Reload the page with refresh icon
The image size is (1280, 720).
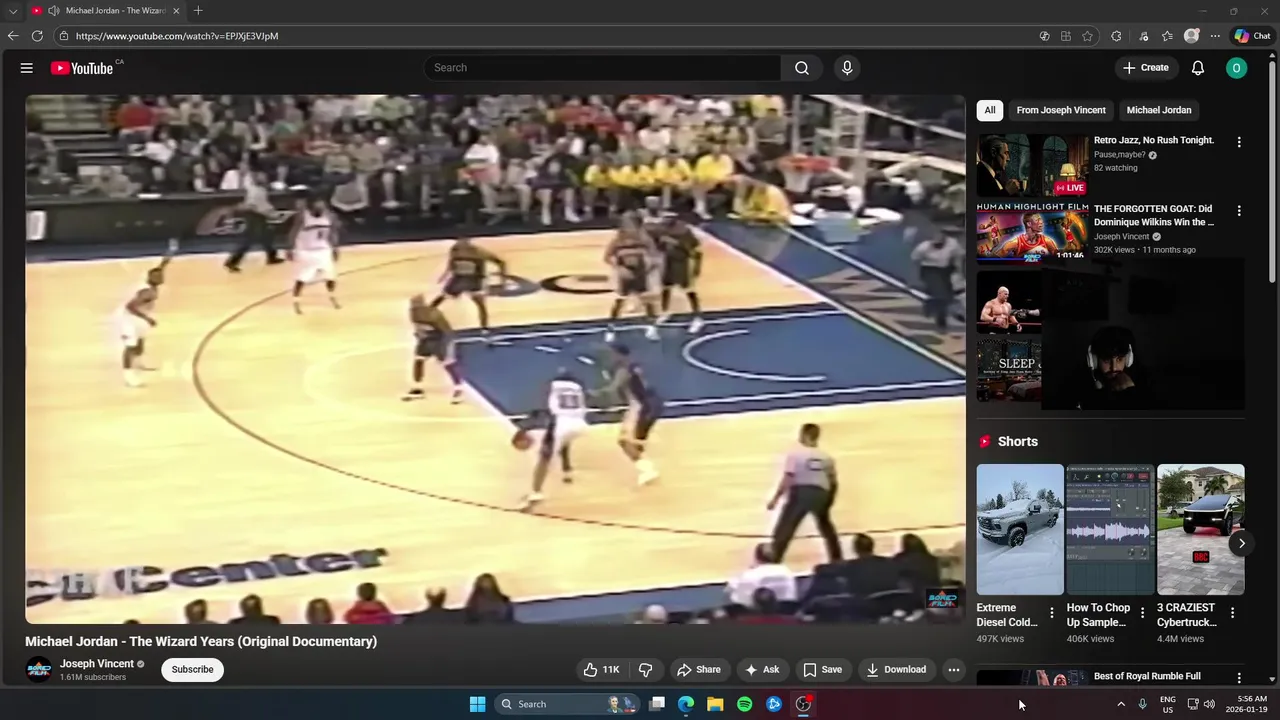tap(37, 36)
